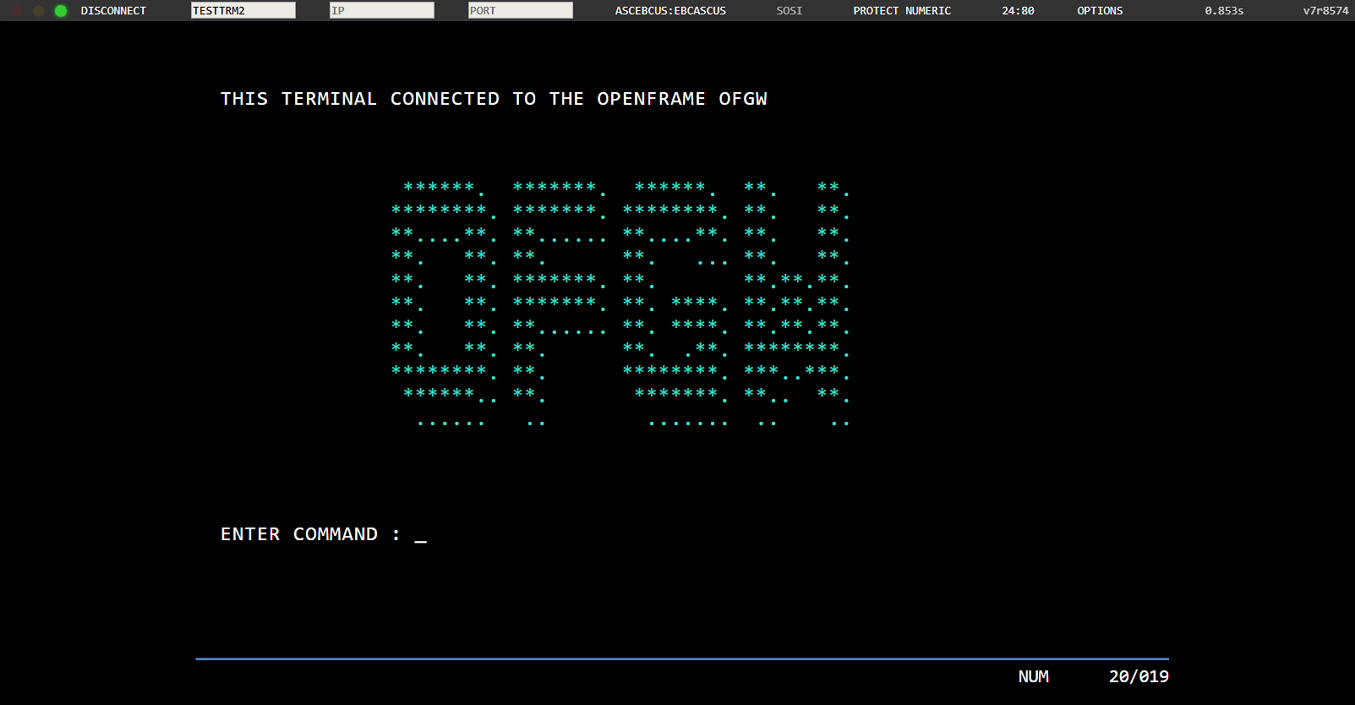1355x705 pixels.
Task: Click the OPENFRAME OFGW connection banner text
Action: [494, 99]
